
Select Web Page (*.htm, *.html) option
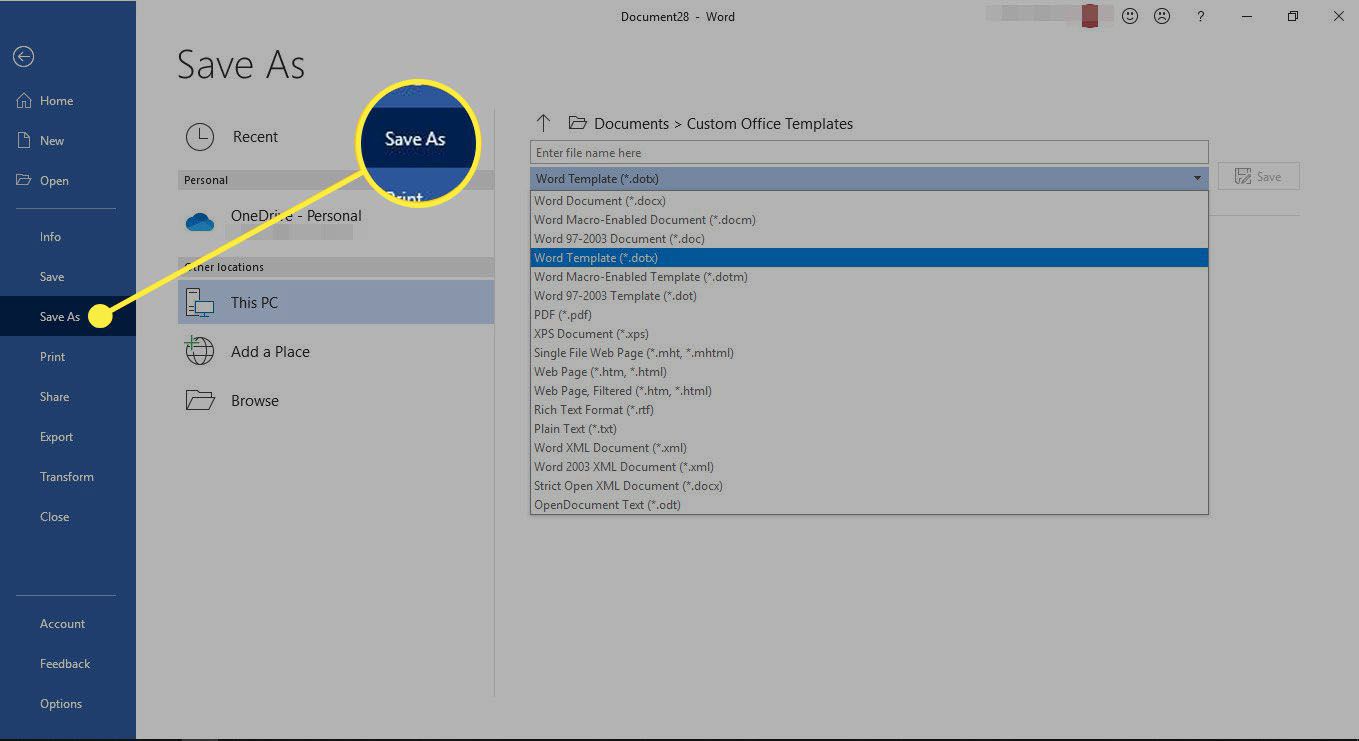pyautogui.click(x=869, y=372)
